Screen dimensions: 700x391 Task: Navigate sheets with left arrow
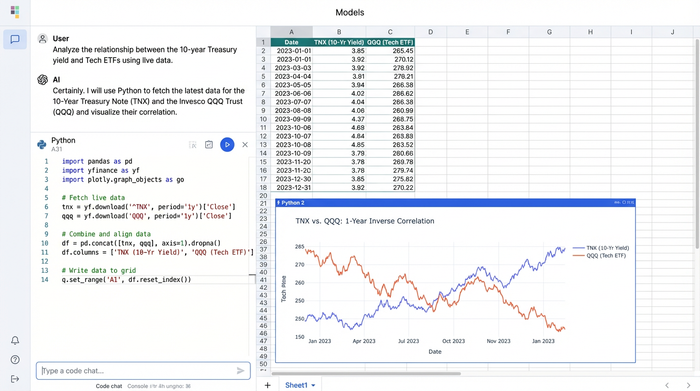[667, 385]
